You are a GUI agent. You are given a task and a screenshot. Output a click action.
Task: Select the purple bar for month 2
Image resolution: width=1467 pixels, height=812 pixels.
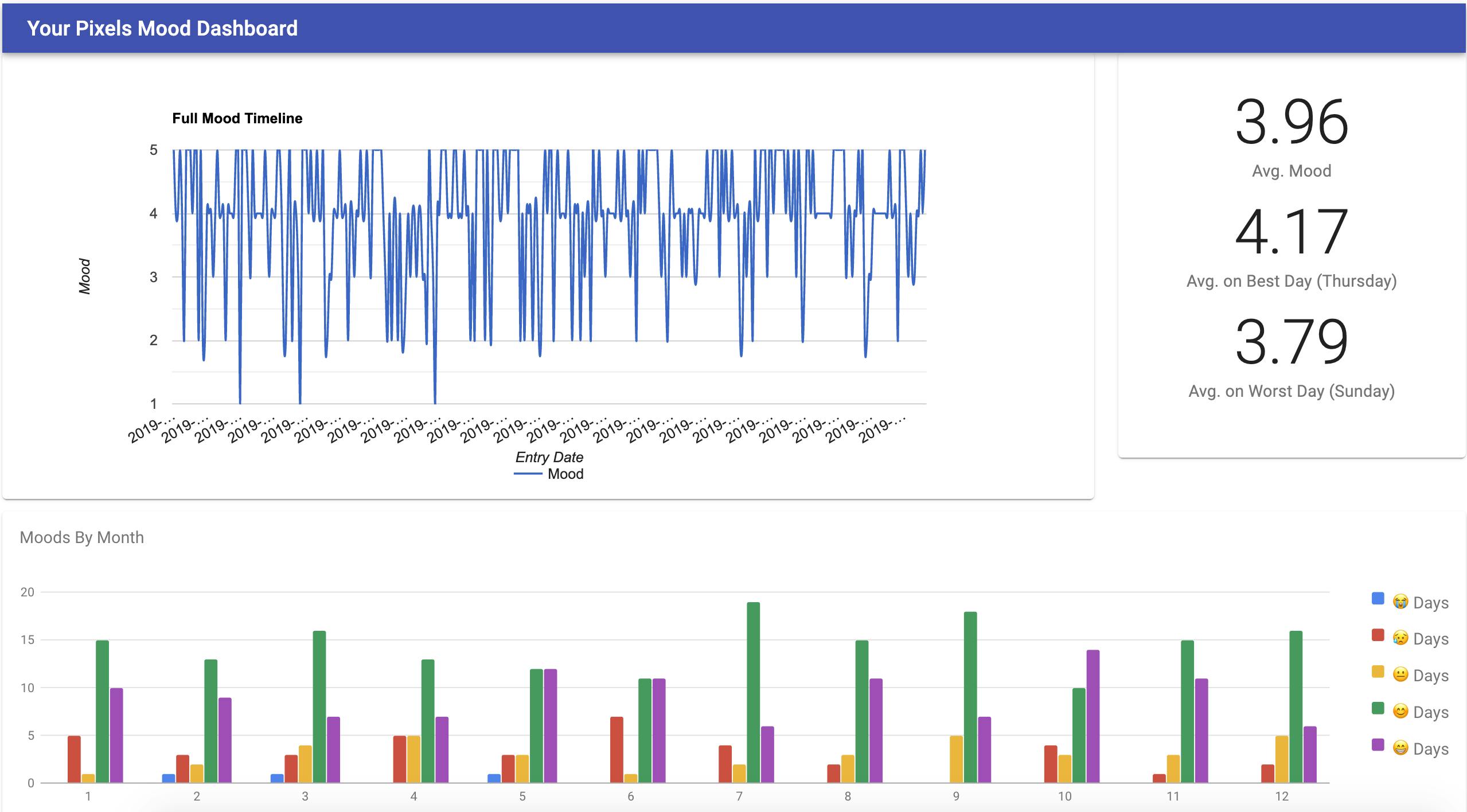coord(225,740)
